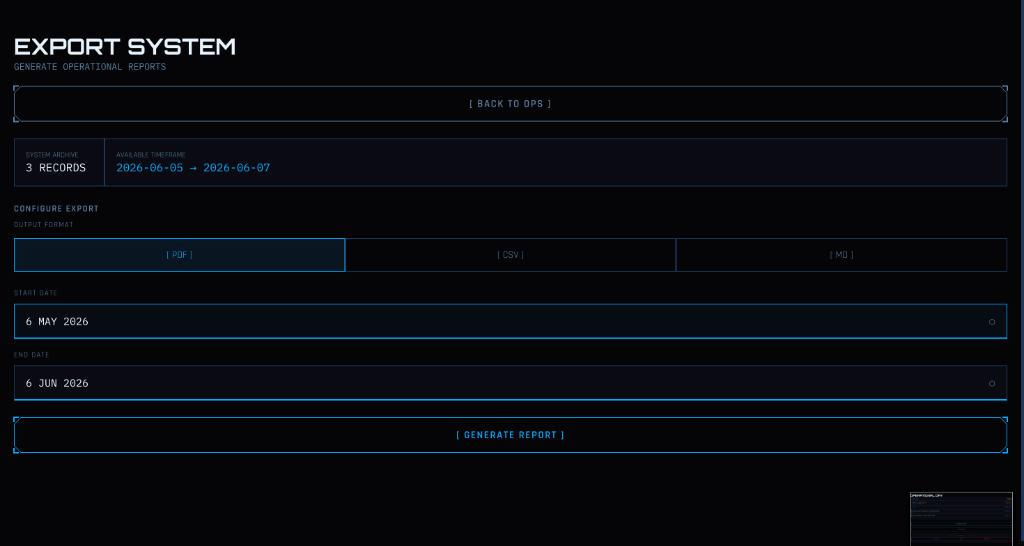Click the EXPORT SYSTEM heading

tap(125, 47)
